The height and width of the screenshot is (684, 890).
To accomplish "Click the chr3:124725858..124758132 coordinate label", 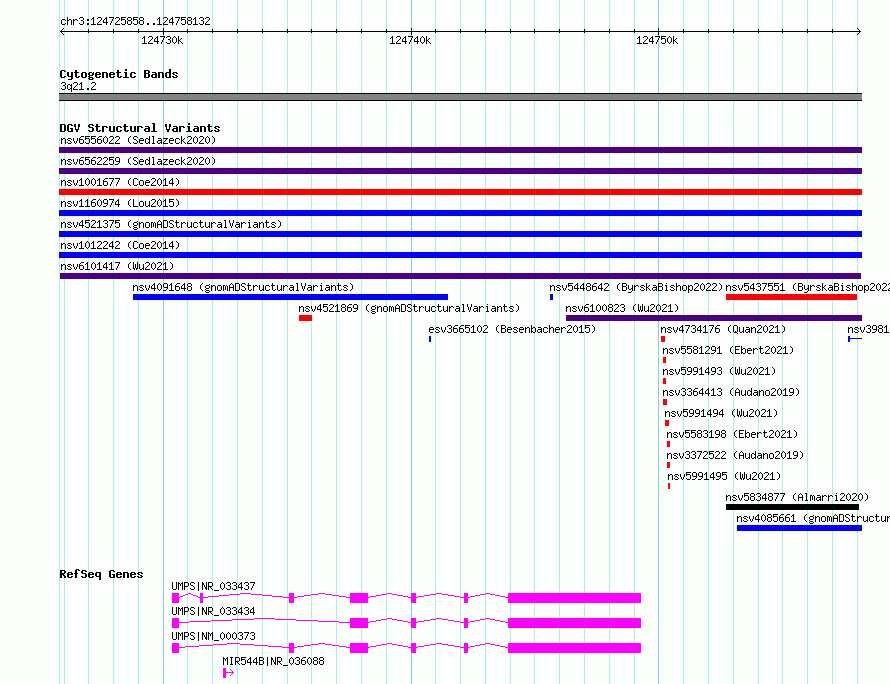I will pyautogui.click(x=135, y=22).
